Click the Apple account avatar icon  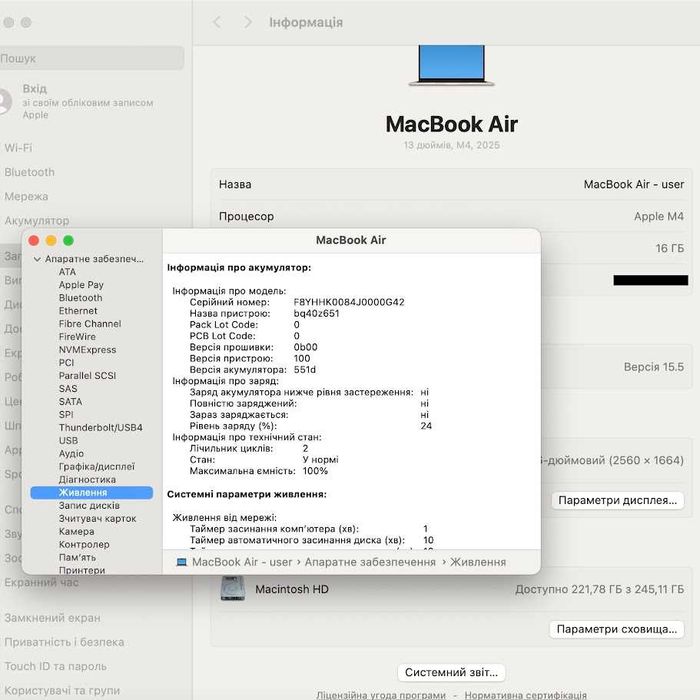(x=4, y=101)
